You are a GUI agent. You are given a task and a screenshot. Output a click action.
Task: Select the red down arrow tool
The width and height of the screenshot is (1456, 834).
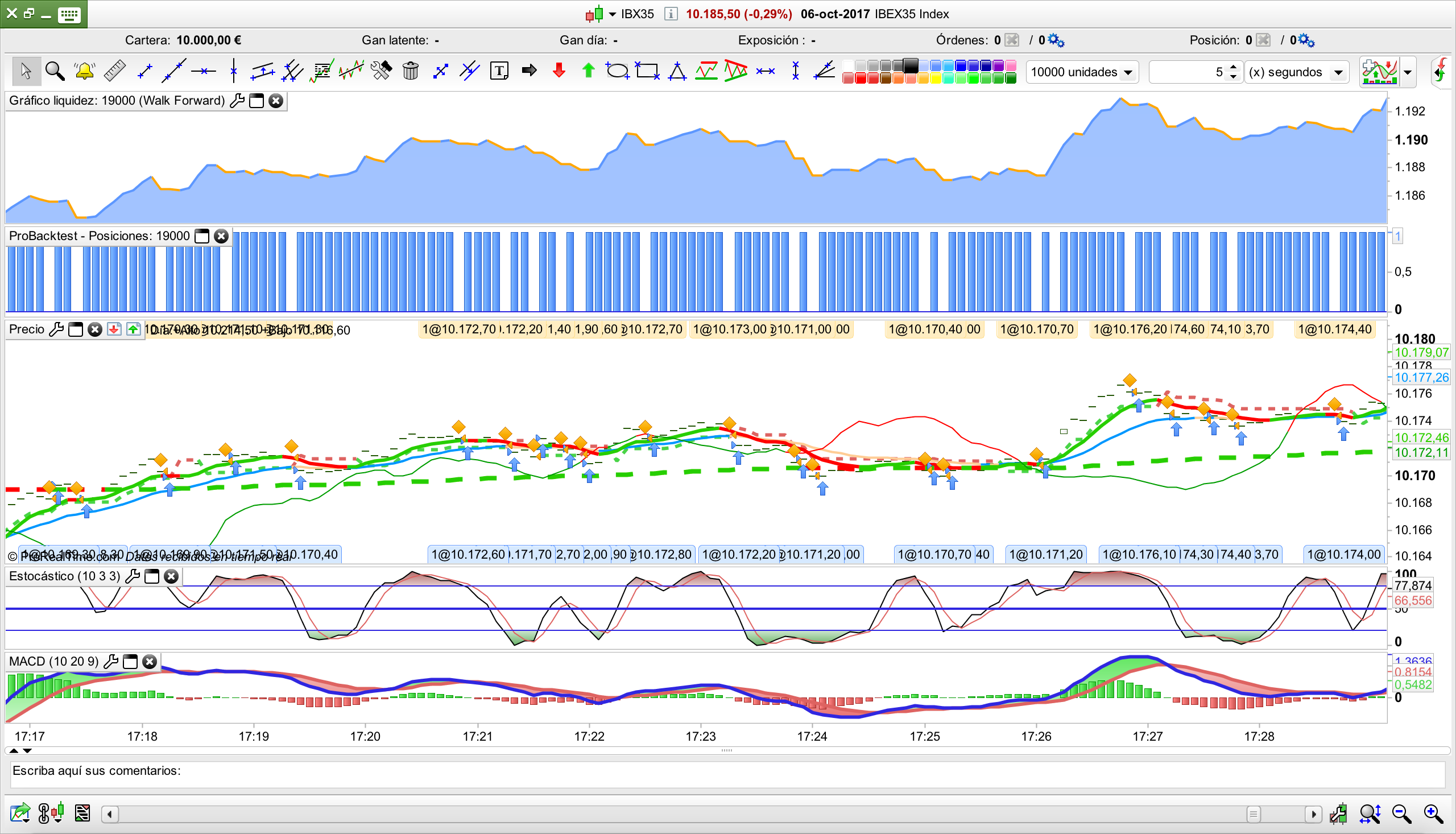559,71
